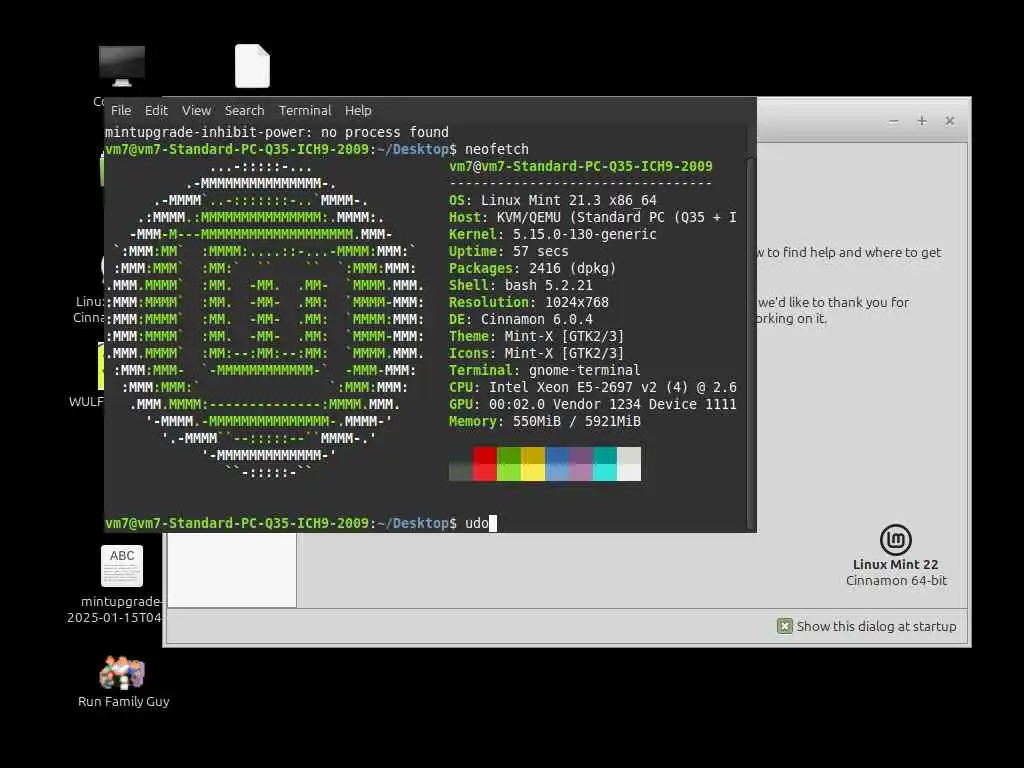Click the 'Uptime: 57 secs' line
Viewport: 1024px width, 768px height.
(x=508, y=251)
